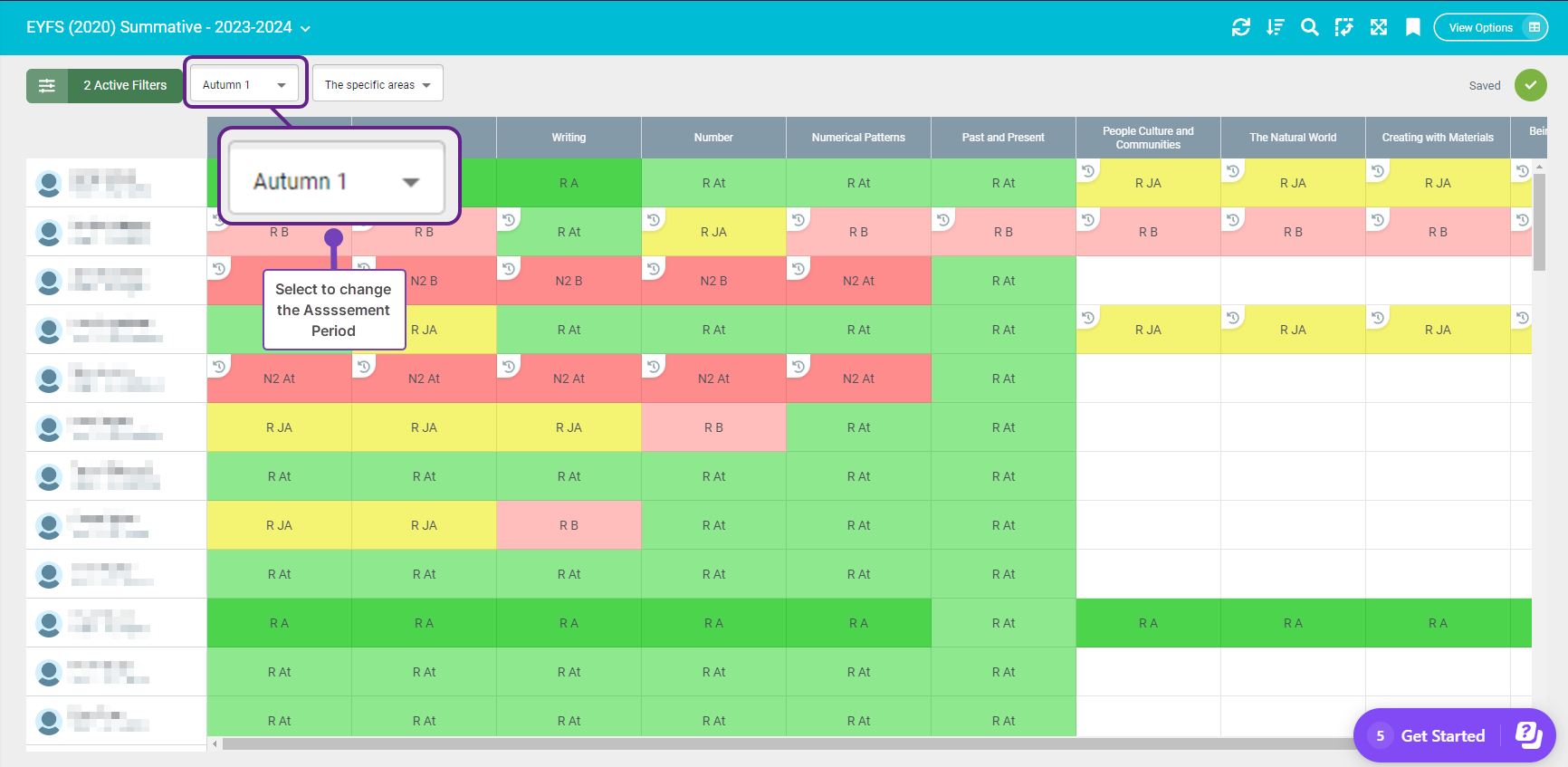Image resolution: width=1568 pixels, height=767 pixels.
Task: Expand the EYFS (2020) Summative title dropdown
Action: click(305, 29)
